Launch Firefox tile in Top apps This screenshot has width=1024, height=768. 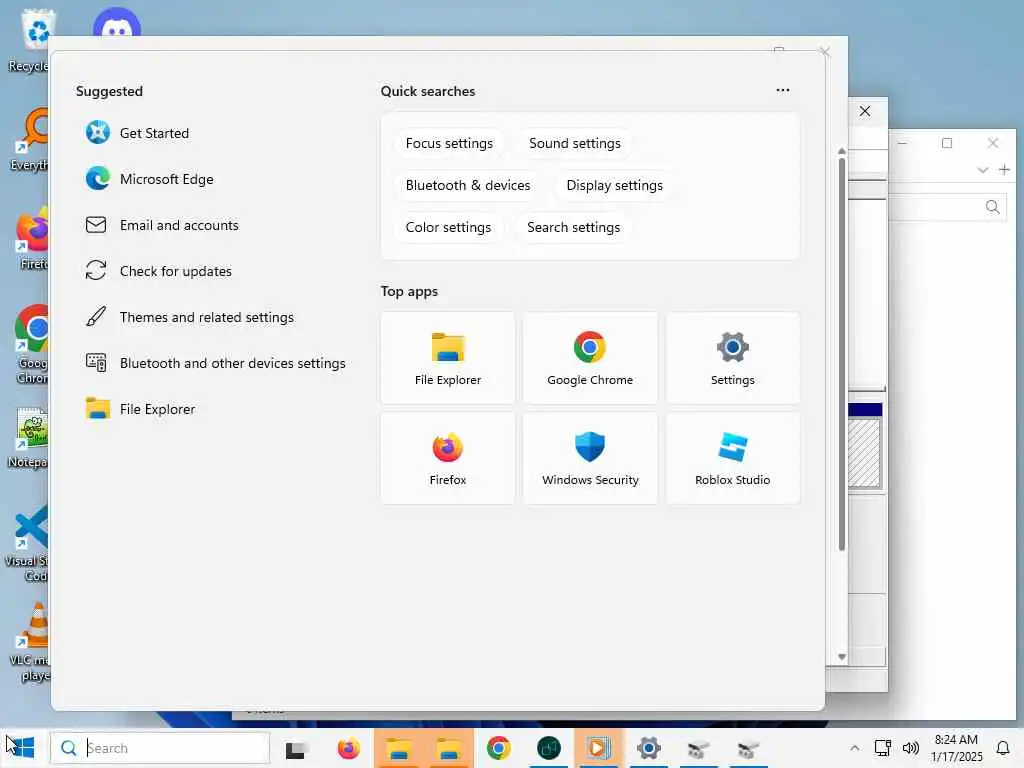click(448, 458)
